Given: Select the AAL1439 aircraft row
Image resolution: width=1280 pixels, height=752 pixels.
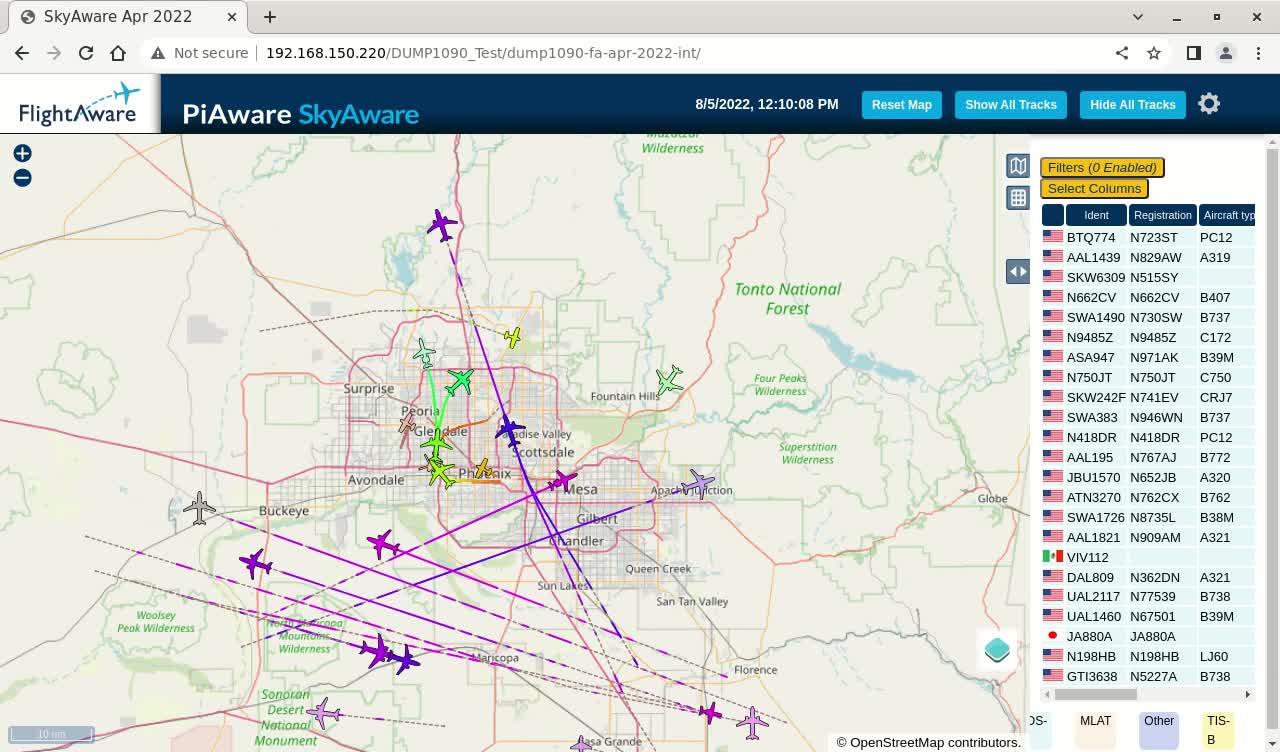Looking at the screenshot, I should pos(1148,257).
